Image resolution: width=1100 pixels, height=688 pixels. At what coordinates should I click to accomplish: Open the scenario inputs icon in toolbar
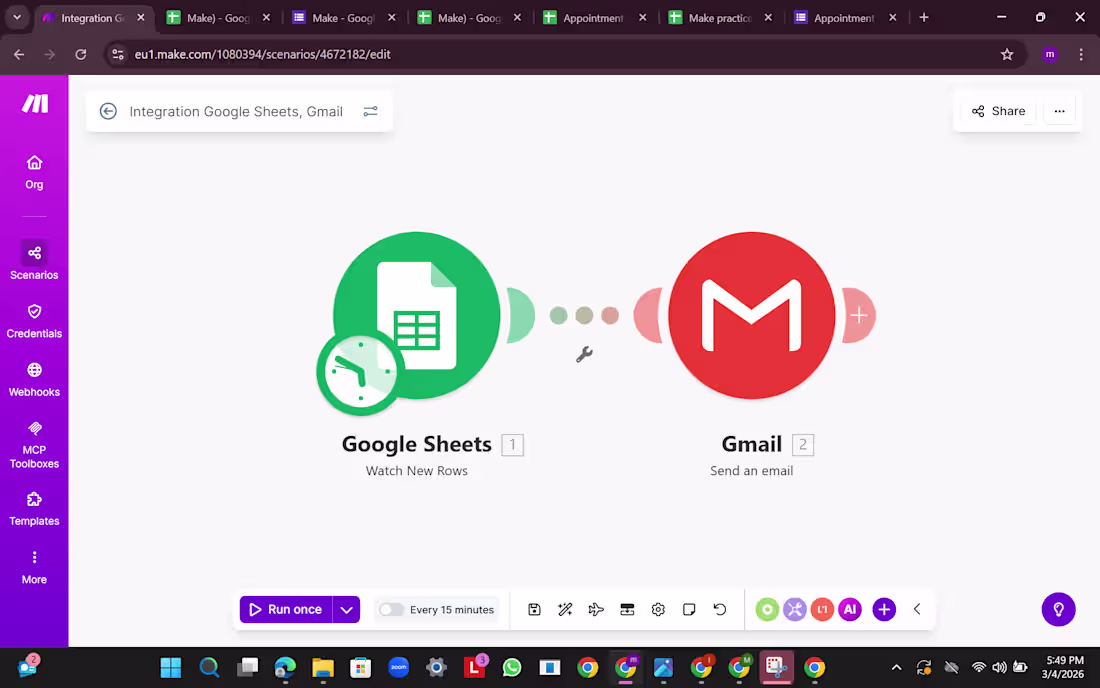coord(627,609)
